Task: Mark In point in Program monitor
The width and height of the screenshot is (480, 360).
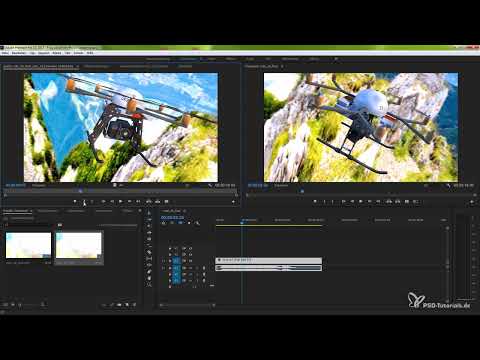Action: (324, 202)
